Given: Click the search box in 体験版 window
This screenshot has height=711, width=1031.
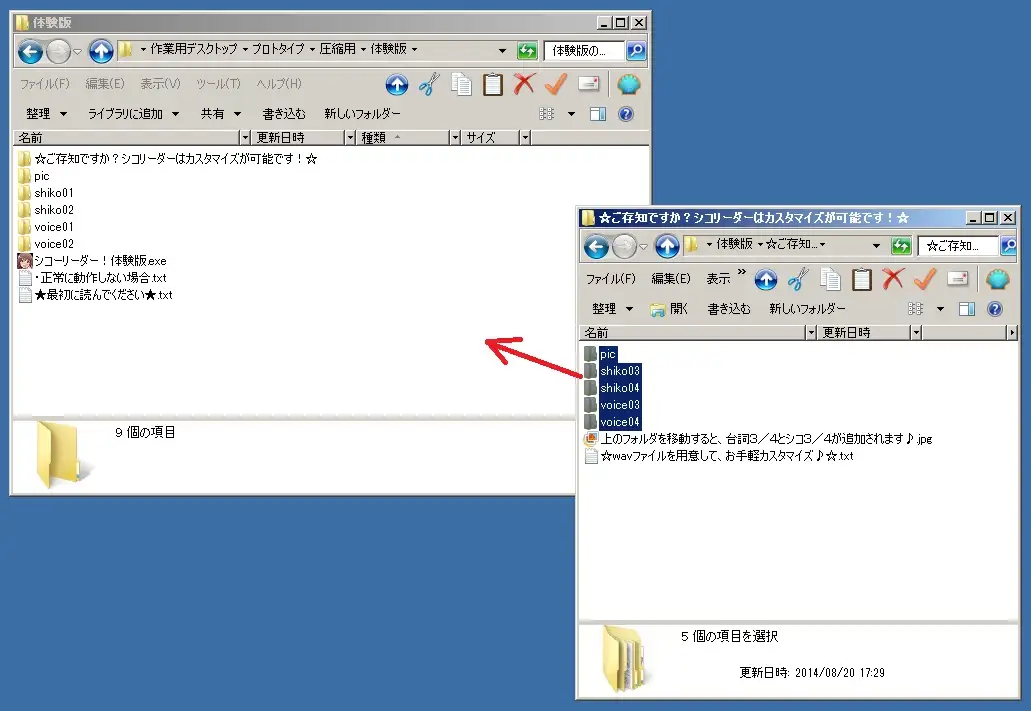Looking at the screenshot, I should [582, 50].
